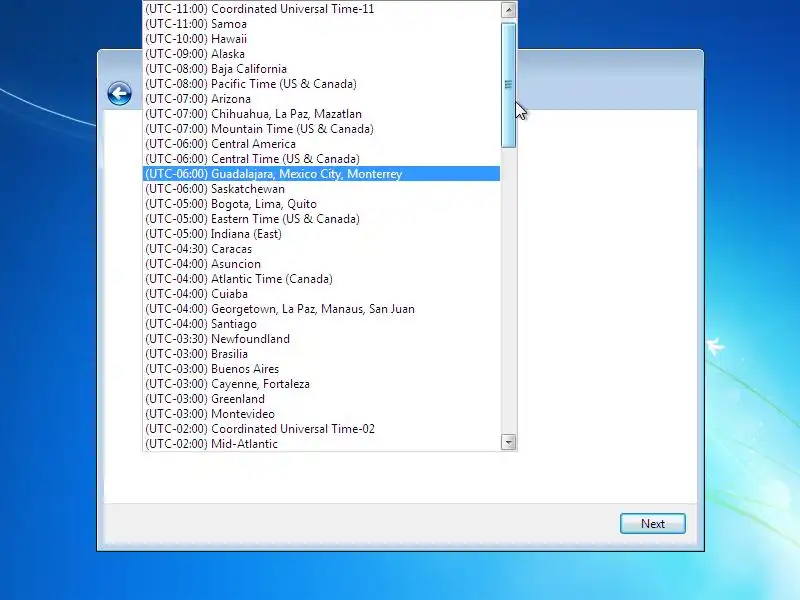Screen dimensions: 800x600
Task: Pick (UTC-08:00) Baja California
Action: 321,69
